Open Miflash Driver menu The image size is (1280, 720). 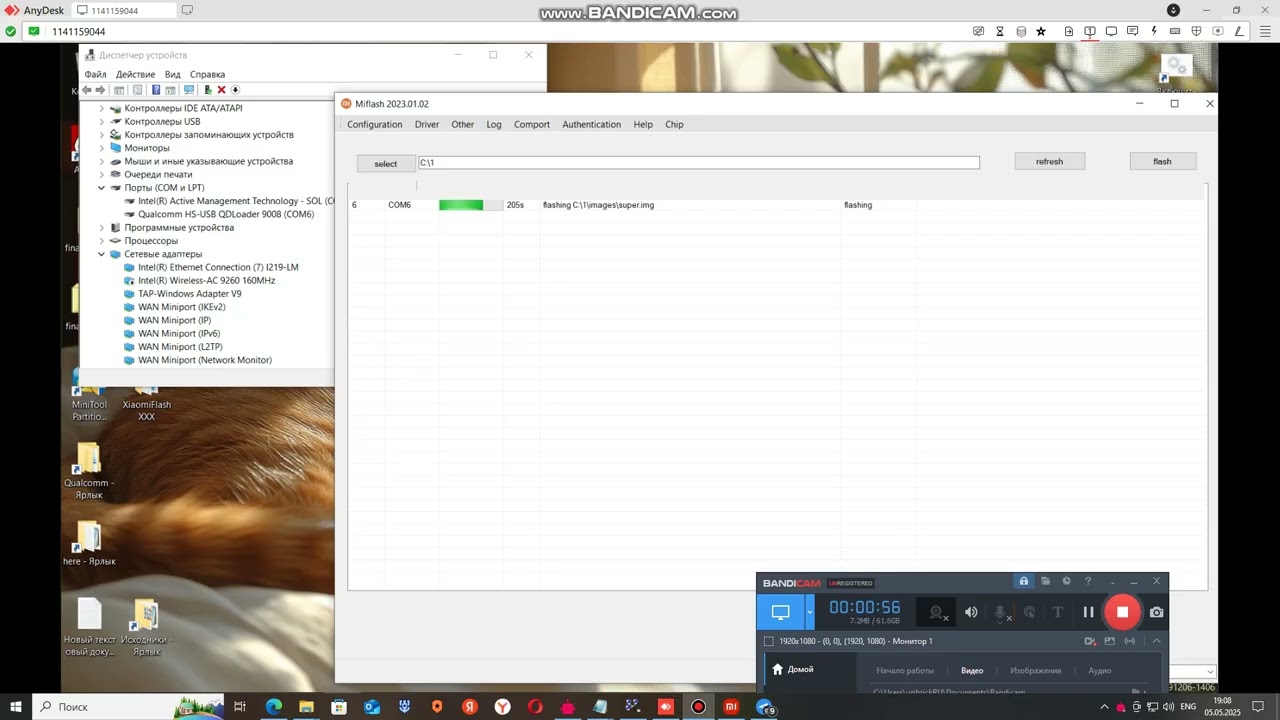[427, 125]
